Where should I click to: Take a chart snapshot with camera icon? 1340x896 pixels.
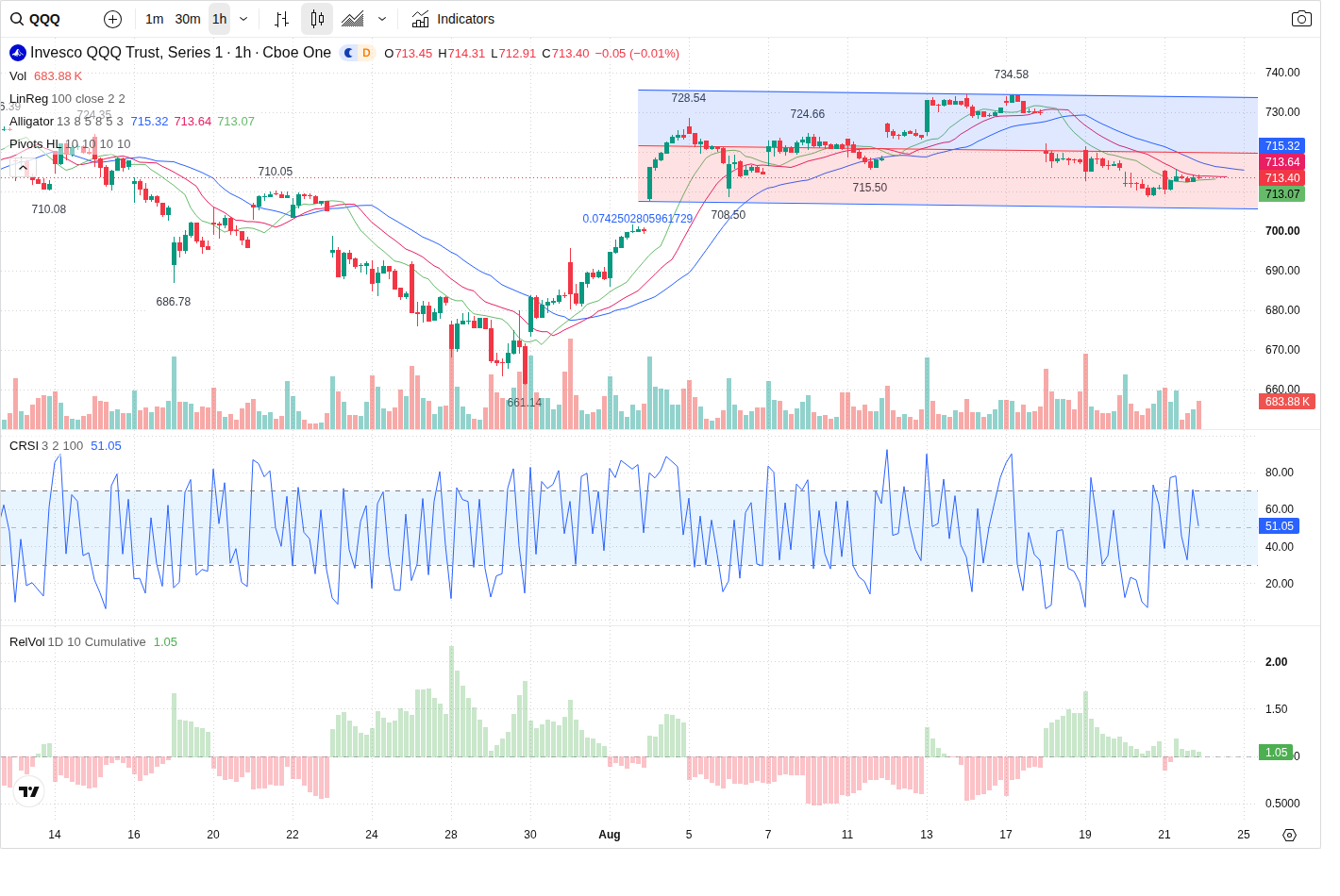click(x=1301, y=19)
